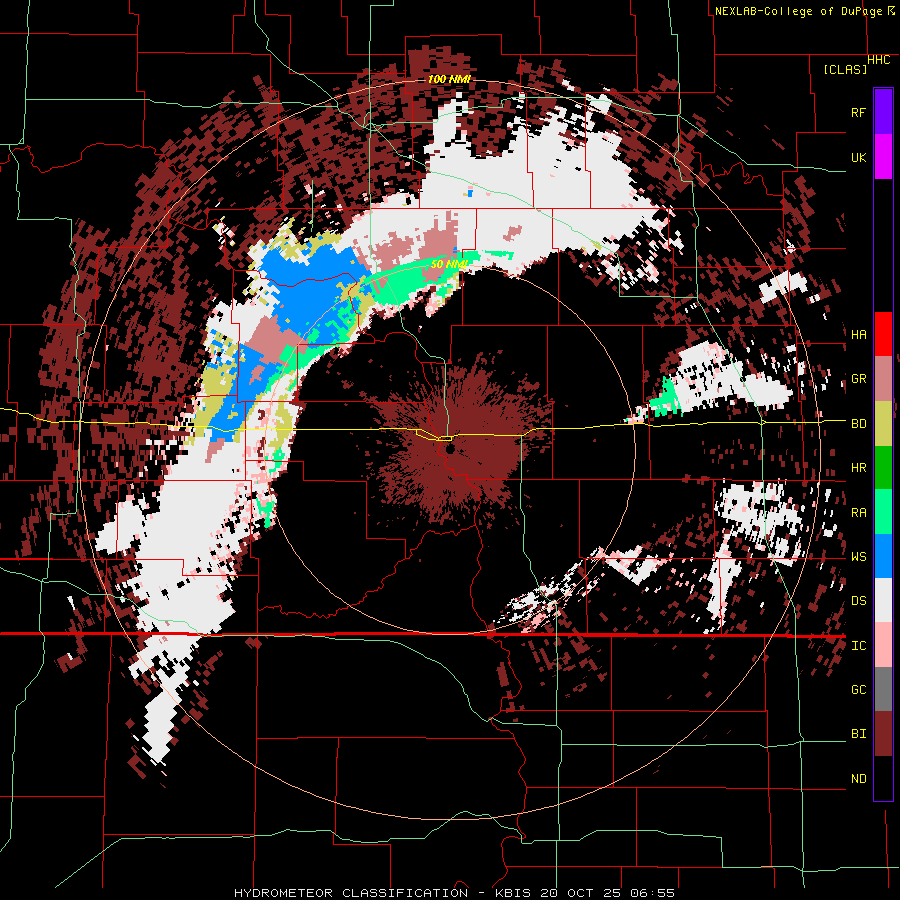Click the WS legend label
Screen dimensions: 900x900
click(x=859, y=557)
